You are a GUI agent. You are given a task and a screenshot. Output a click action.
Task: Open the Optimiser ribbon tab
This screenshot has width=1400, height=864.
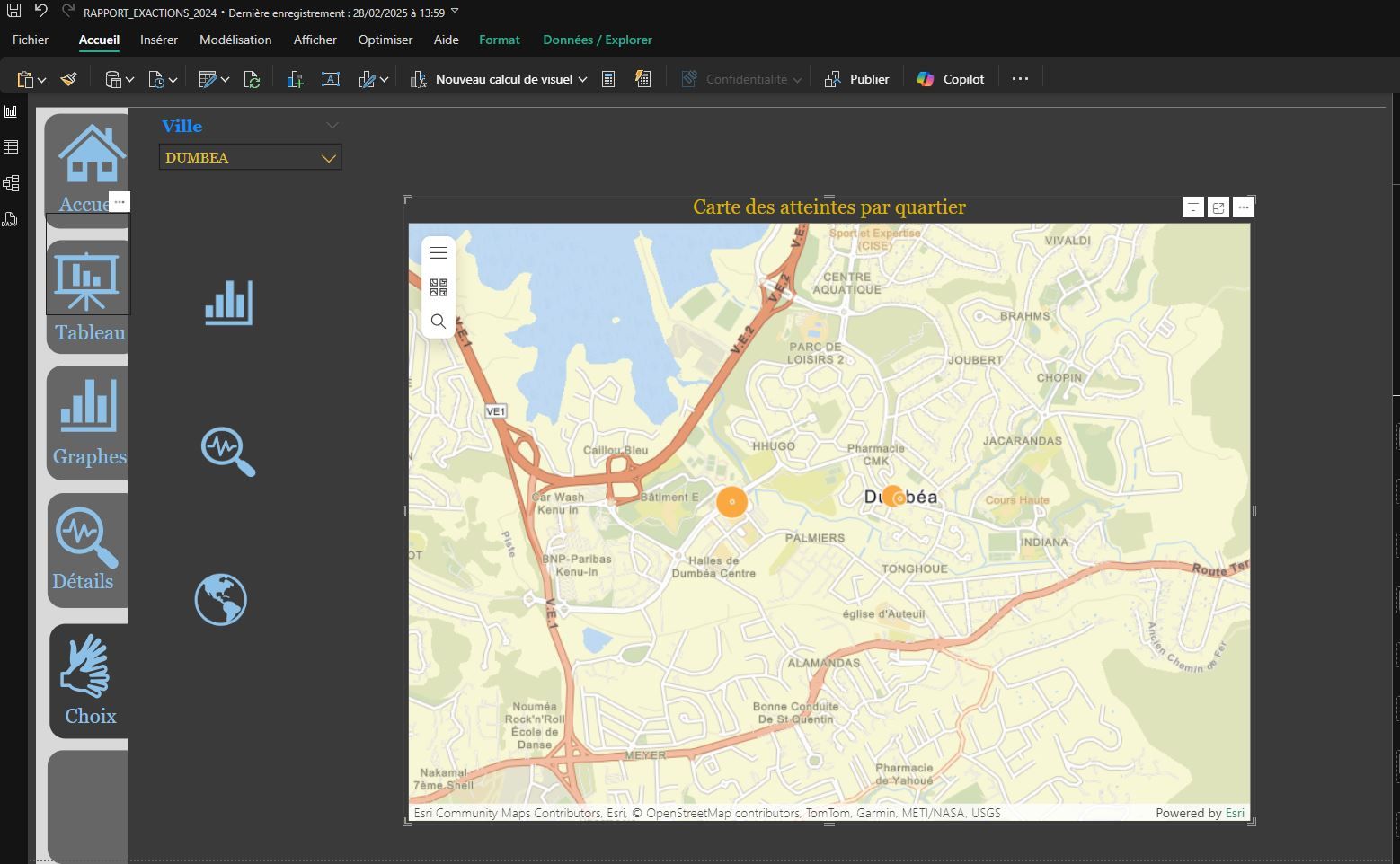coord(385,40)
